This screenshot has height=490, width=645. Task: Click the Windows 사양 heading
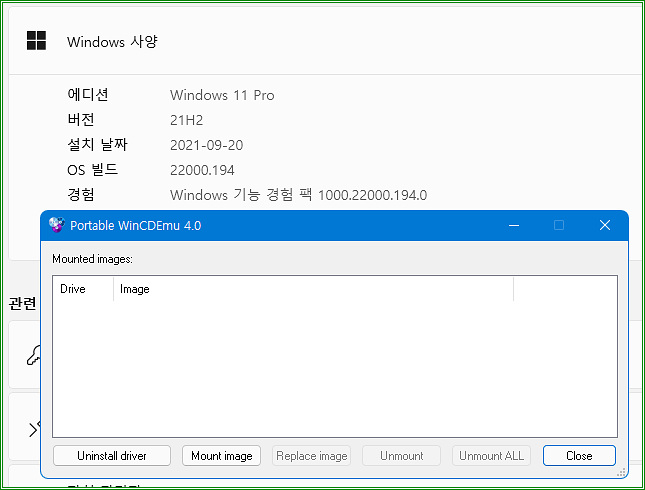[x=112, y=42]
